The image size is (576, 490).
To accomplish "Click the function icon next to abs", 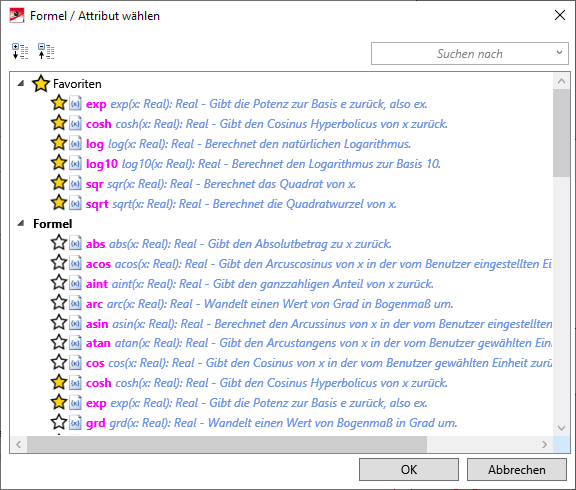I will pyautogui.click(x=75, y=244).
